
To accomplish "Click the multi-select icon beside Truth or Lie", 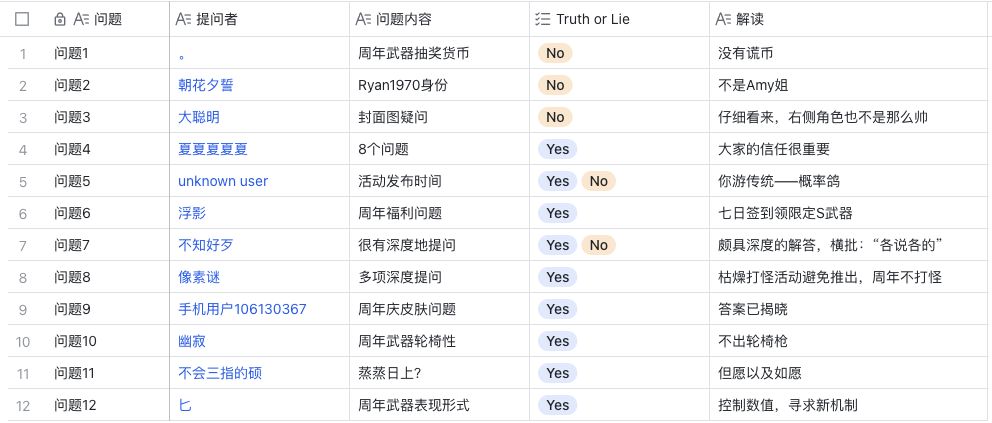I will point(543,19).
